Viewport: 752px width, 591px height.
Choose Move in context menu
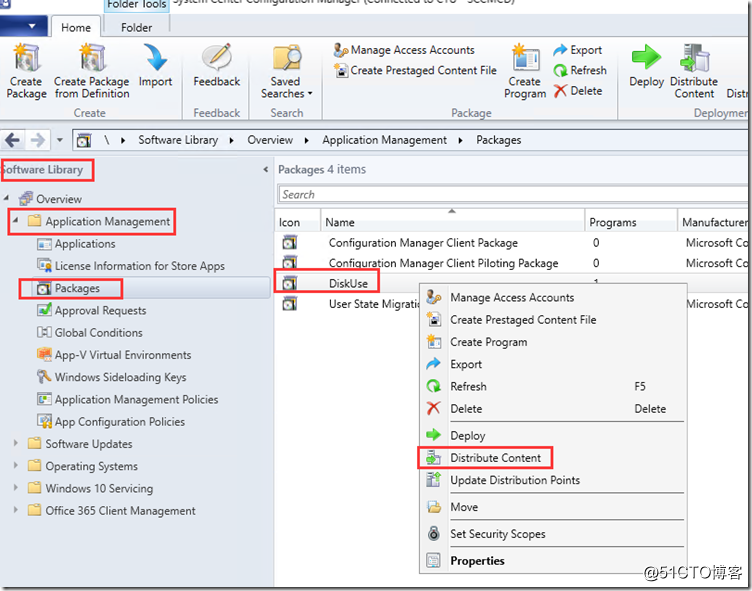click(x=553, y=507)
